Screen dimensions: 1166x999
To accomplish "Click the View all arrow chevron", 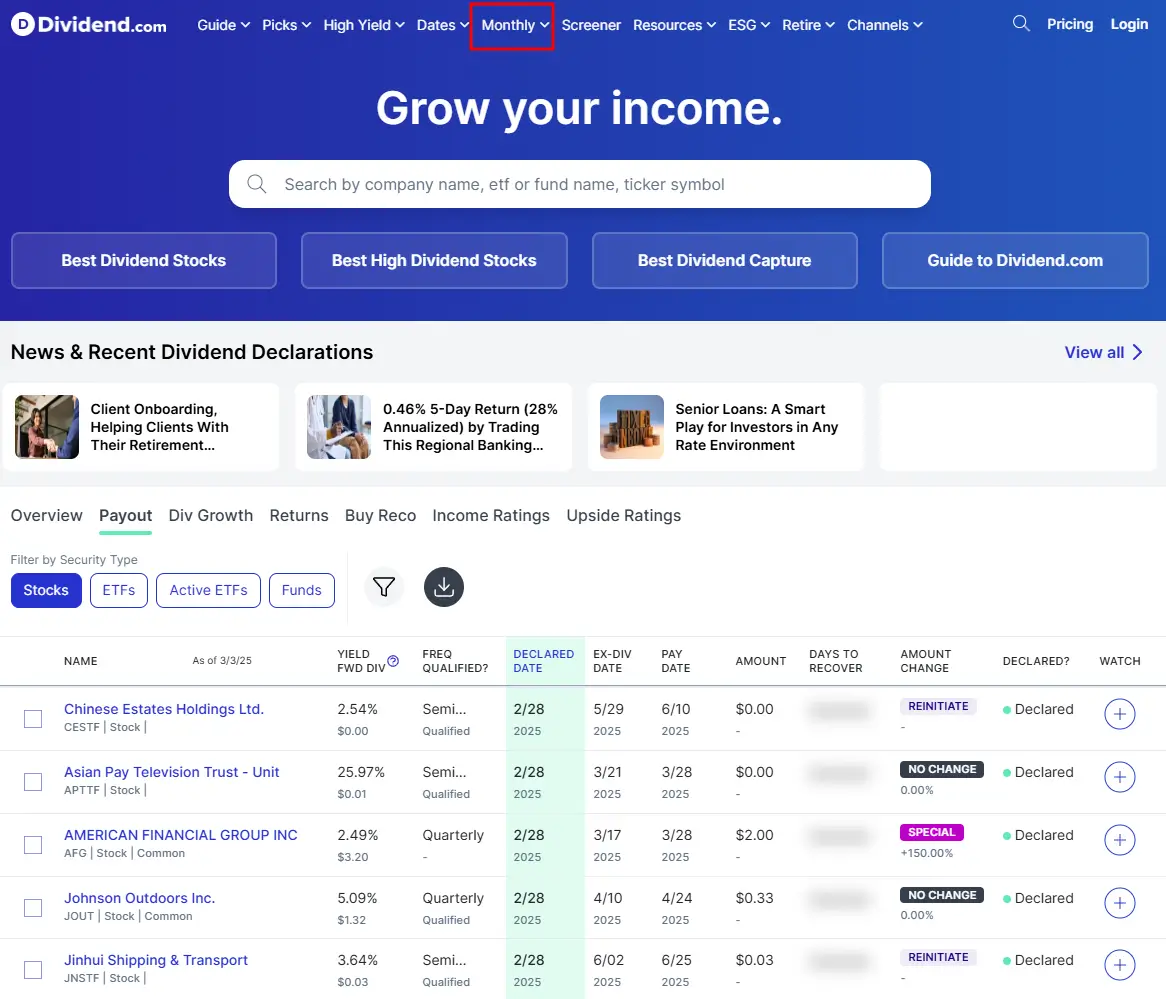I will [1137, 352].
